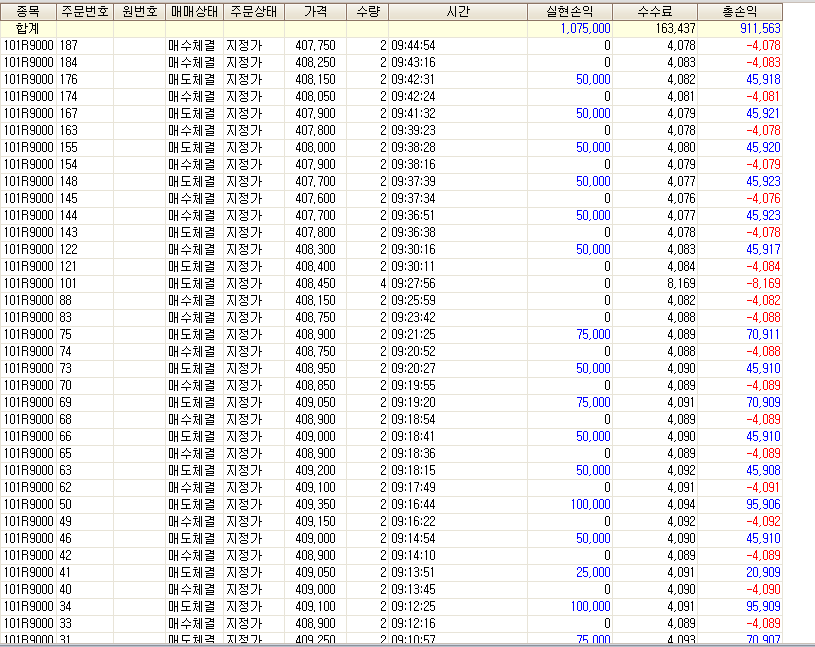Click 매도체결 status in order 176 row
Screen dimensions: 815x647
191,80
